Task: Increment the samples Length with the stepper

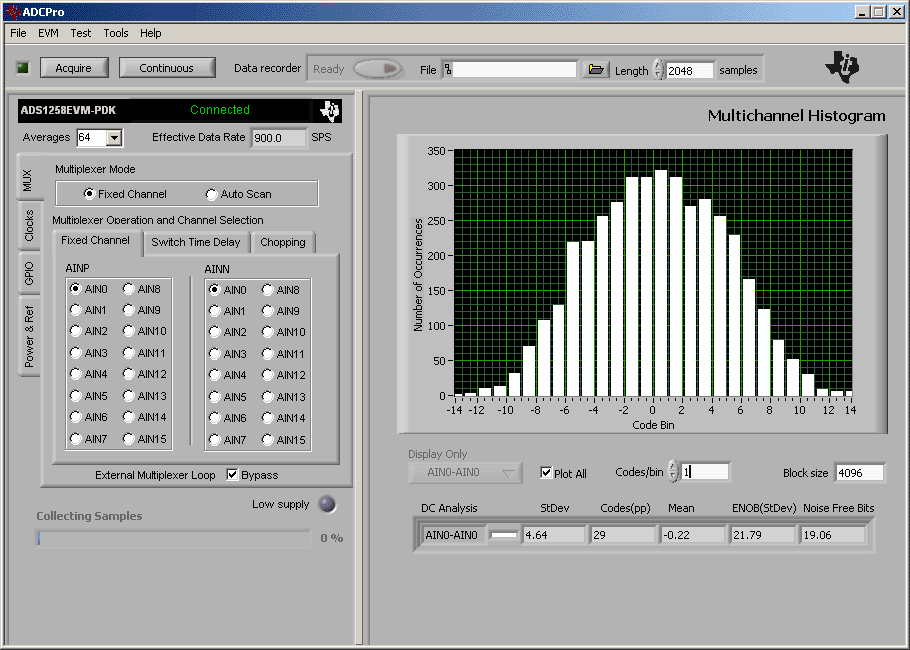Action: (659, 66)
